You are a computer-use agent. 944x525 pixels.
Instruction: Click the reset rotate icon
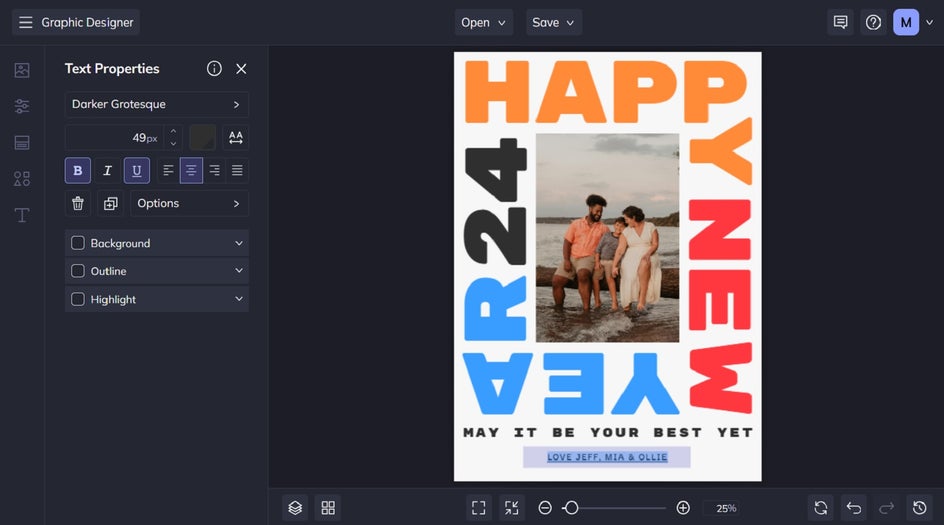coord(821,508)
